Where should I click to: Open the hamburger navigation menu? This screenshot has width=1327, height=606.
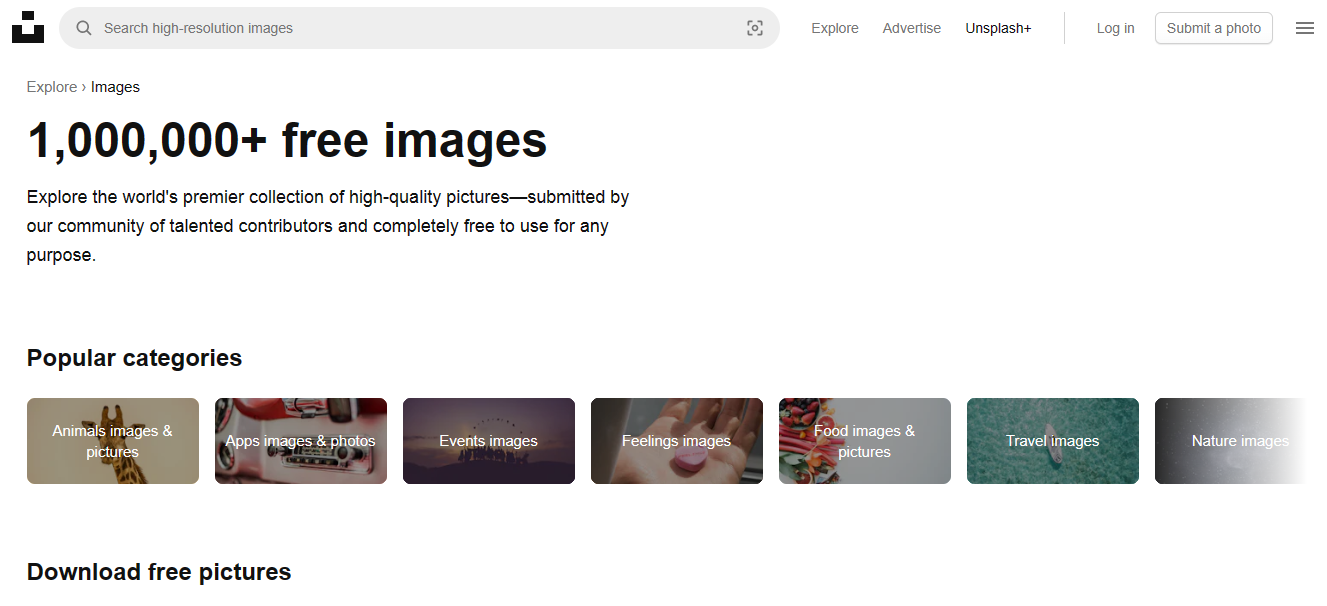click(1304, 28)
